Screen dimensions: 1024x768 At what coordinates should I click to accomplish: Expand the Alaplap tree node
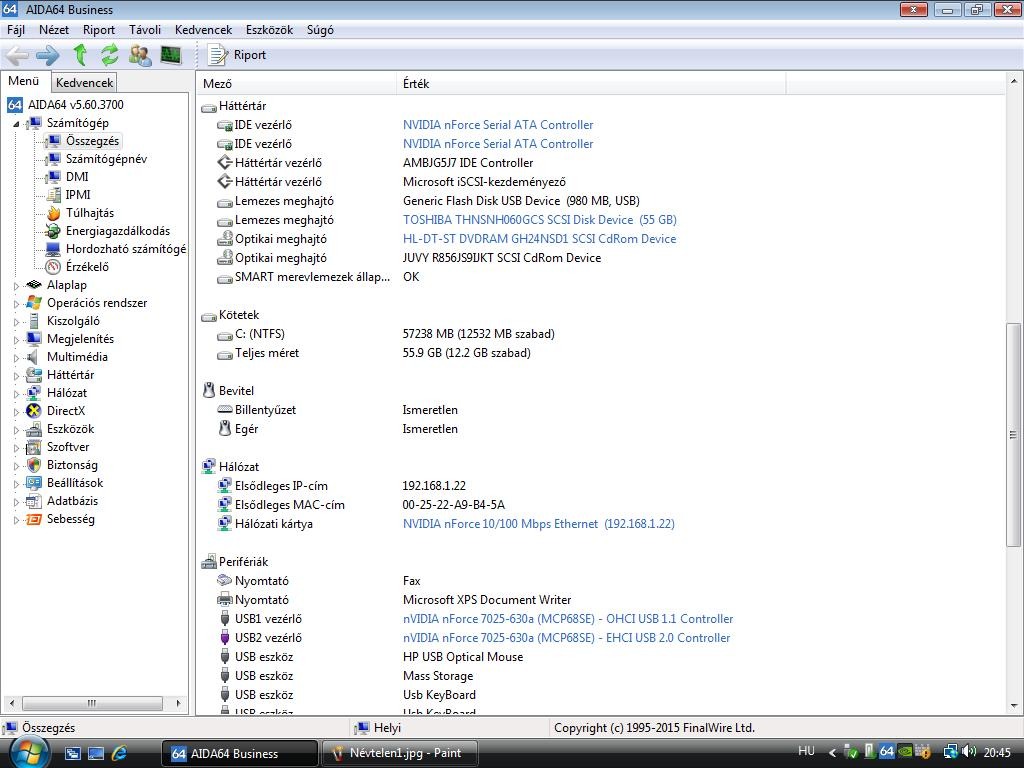pos(16,285)
